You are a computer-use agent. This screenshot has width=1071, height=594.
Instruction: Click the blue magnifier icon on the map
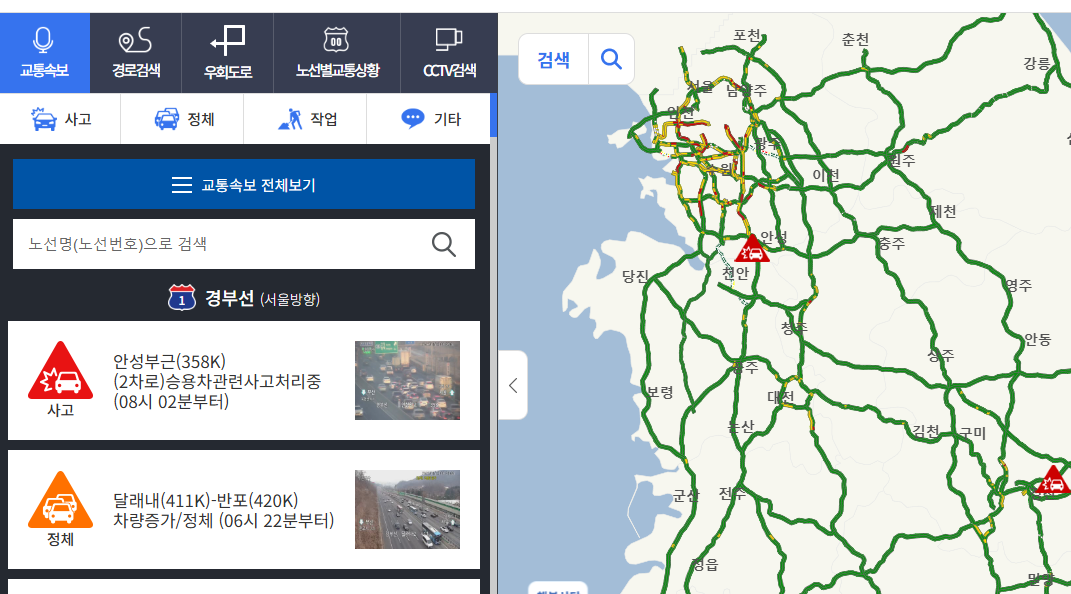611,59
